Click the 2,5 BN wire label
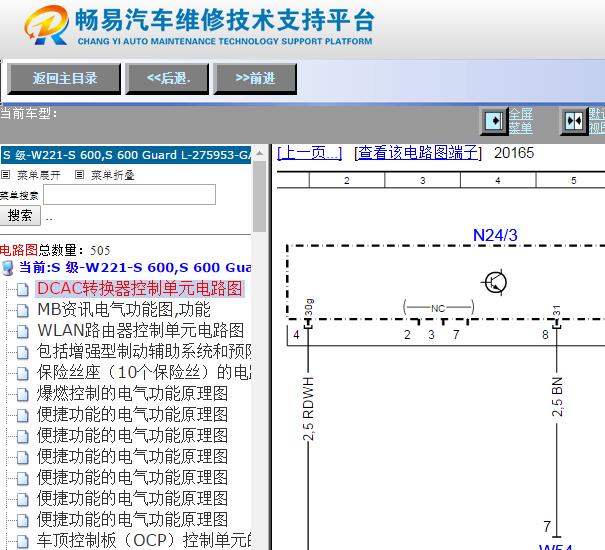 (x=557, y=397)
